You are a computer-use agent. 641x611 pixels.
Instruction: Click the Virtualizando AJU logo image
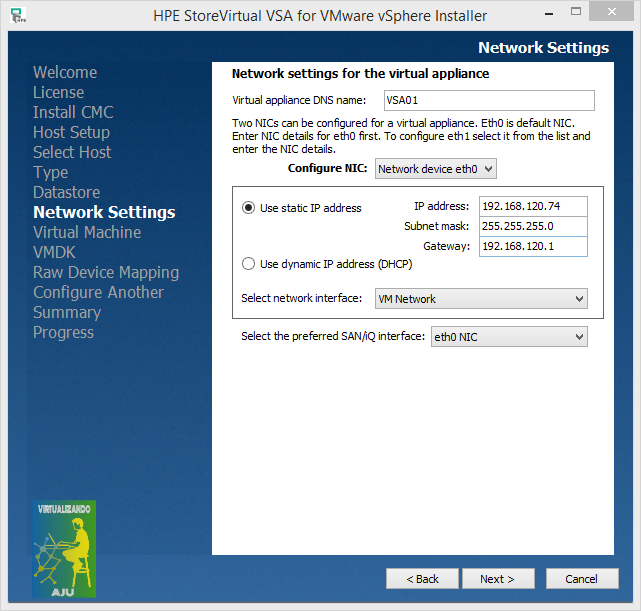tap(64, 548)
